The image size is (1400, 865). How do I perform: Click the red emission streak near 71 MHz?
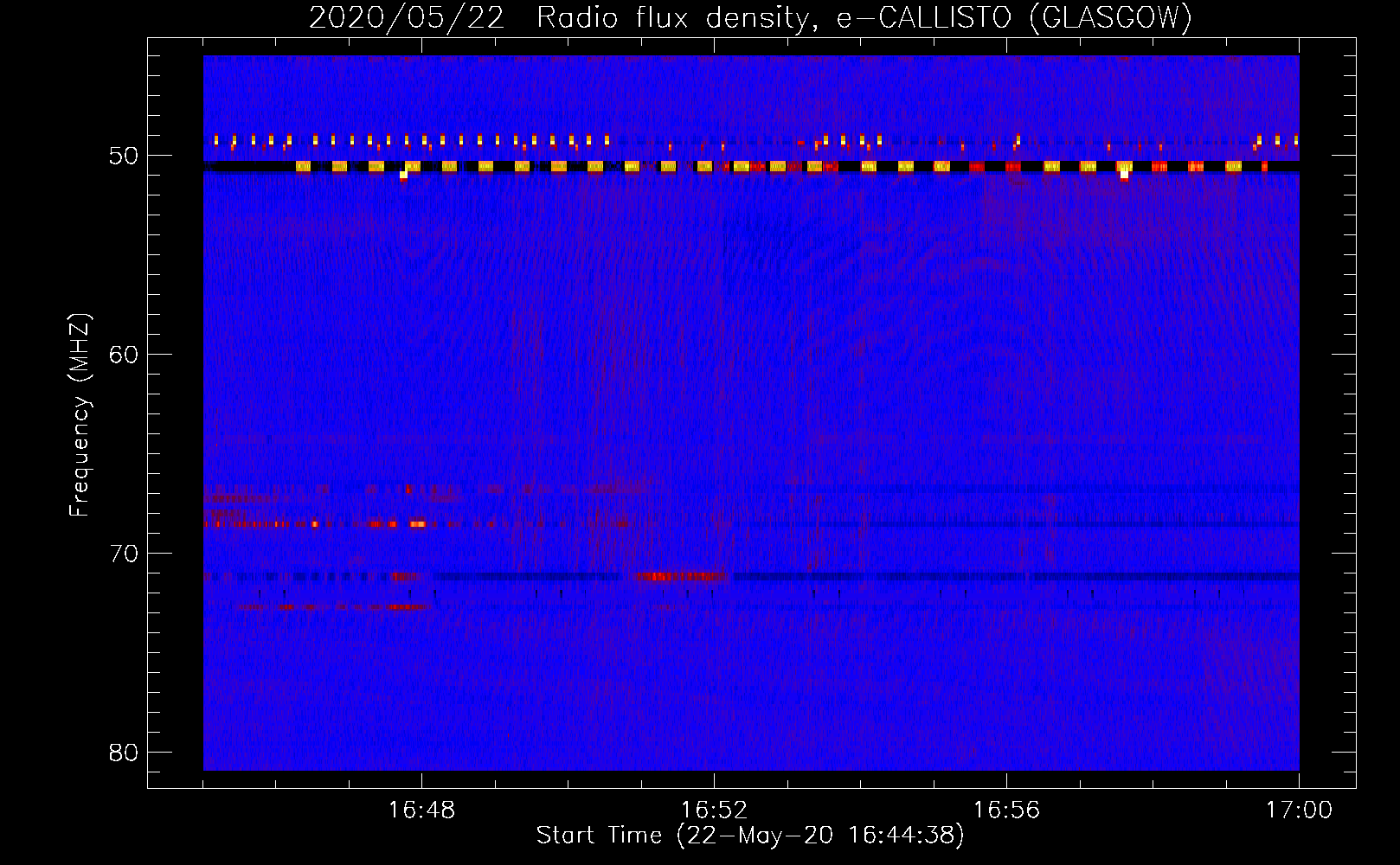(682, 576)
